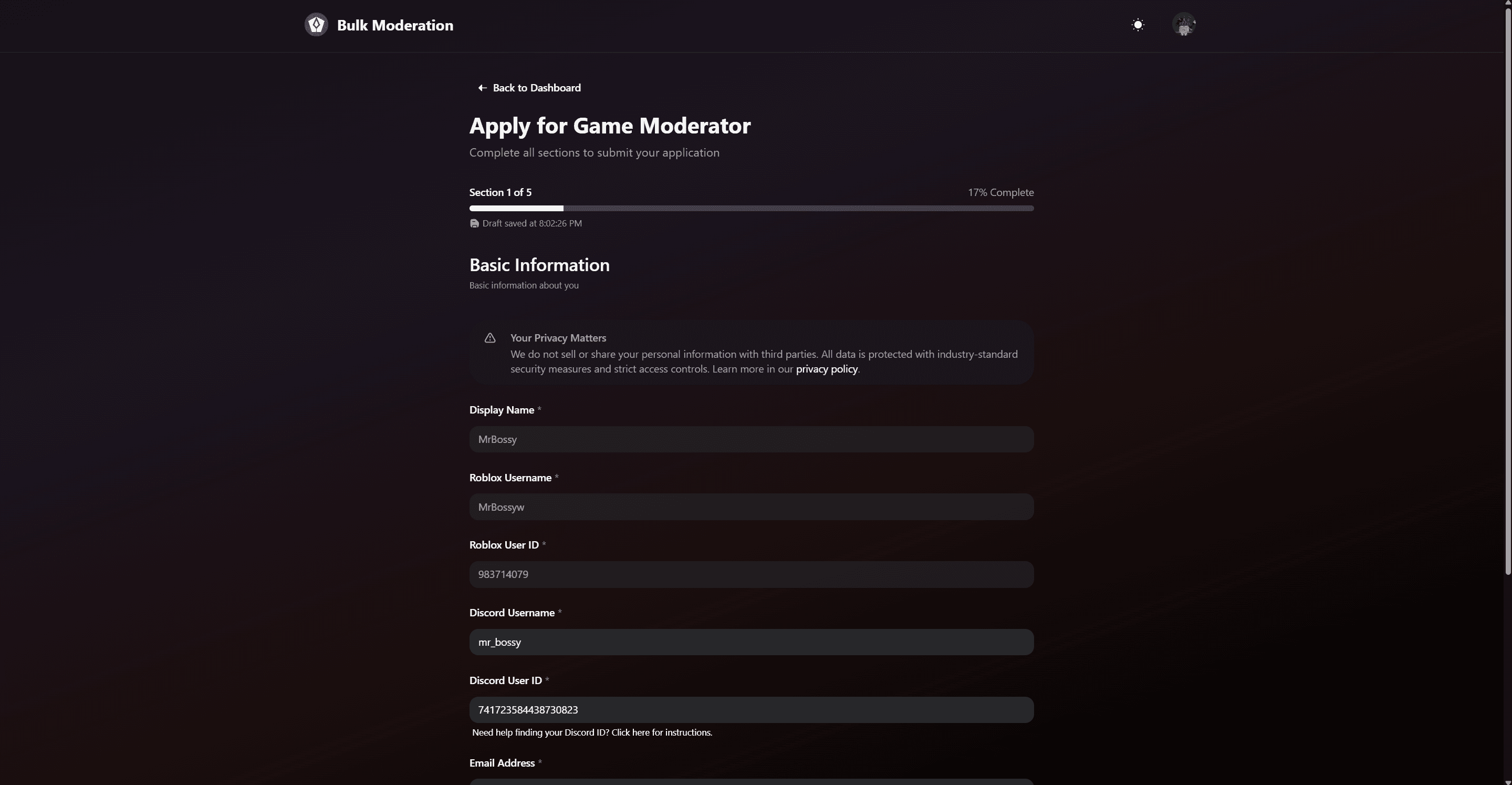Viewport: 1512px width, 785px height.
Task: Select the Discord Username field showing mr_bossy
Action: tap(752, 642)
